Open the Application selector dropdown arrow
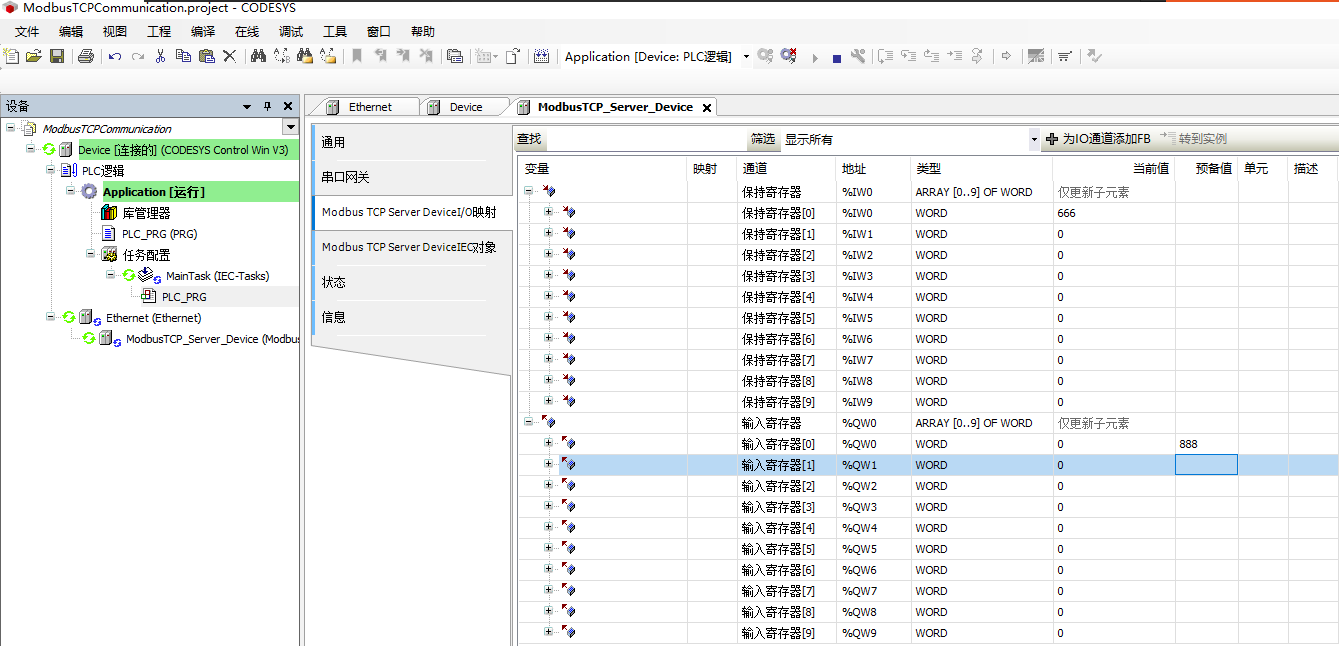Screen dimensions: 1339x646 [746, 56]
